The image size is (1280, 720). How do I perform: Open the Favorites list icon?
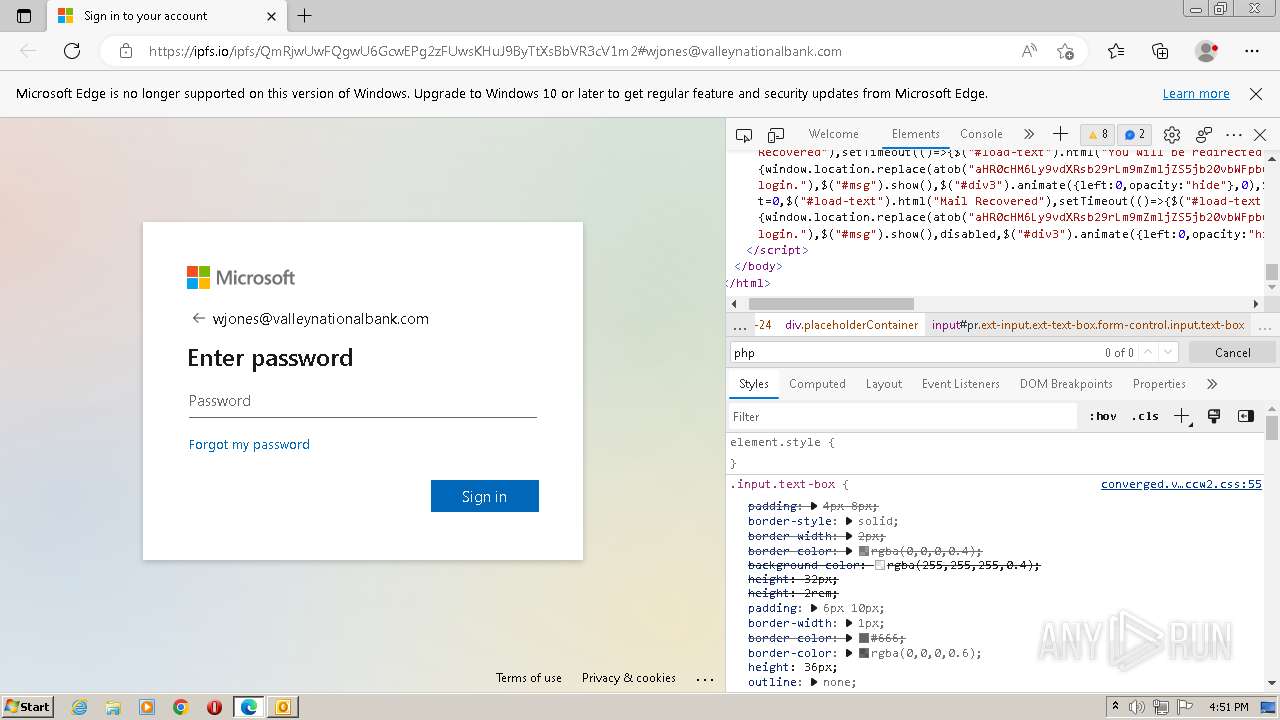(x=1116, y=51)
